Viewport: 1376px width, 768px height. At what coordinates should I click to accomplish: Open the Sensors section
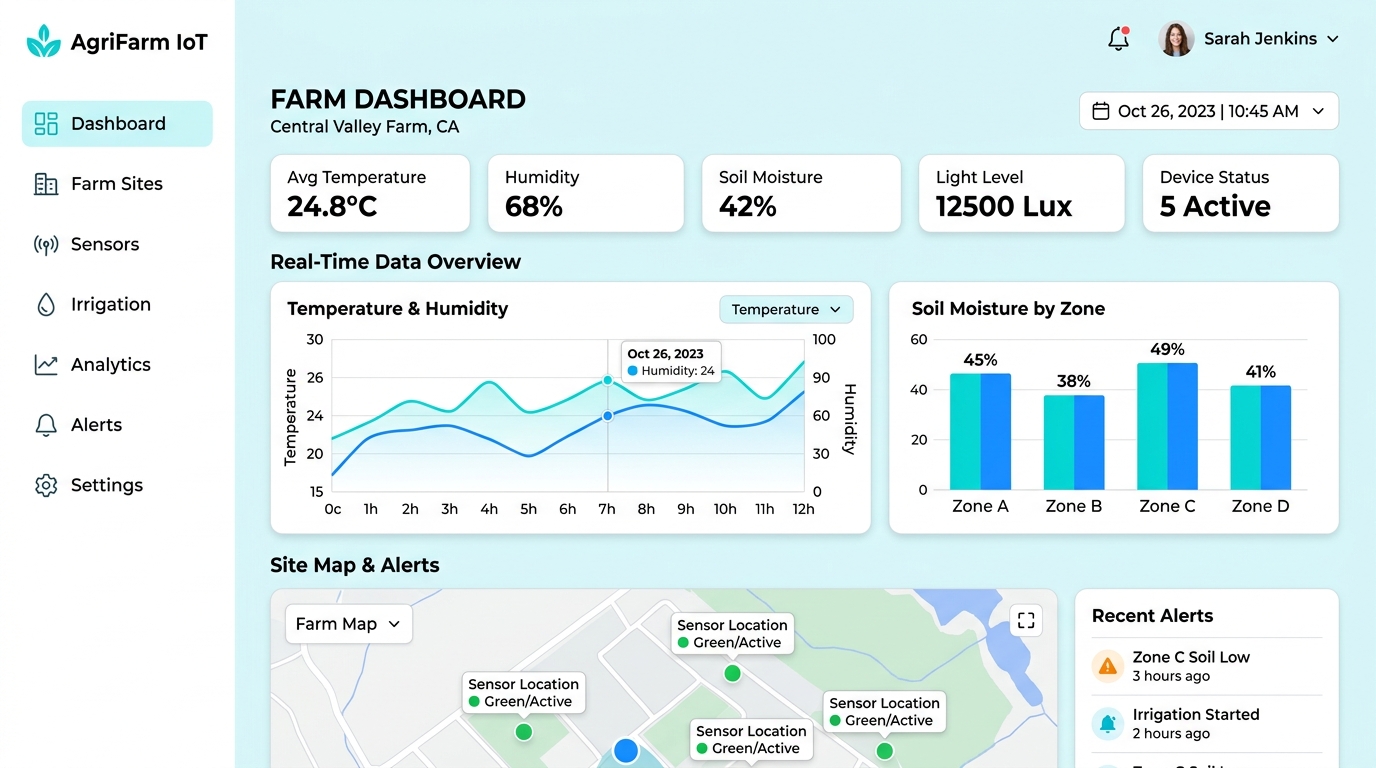click(117, 244)
